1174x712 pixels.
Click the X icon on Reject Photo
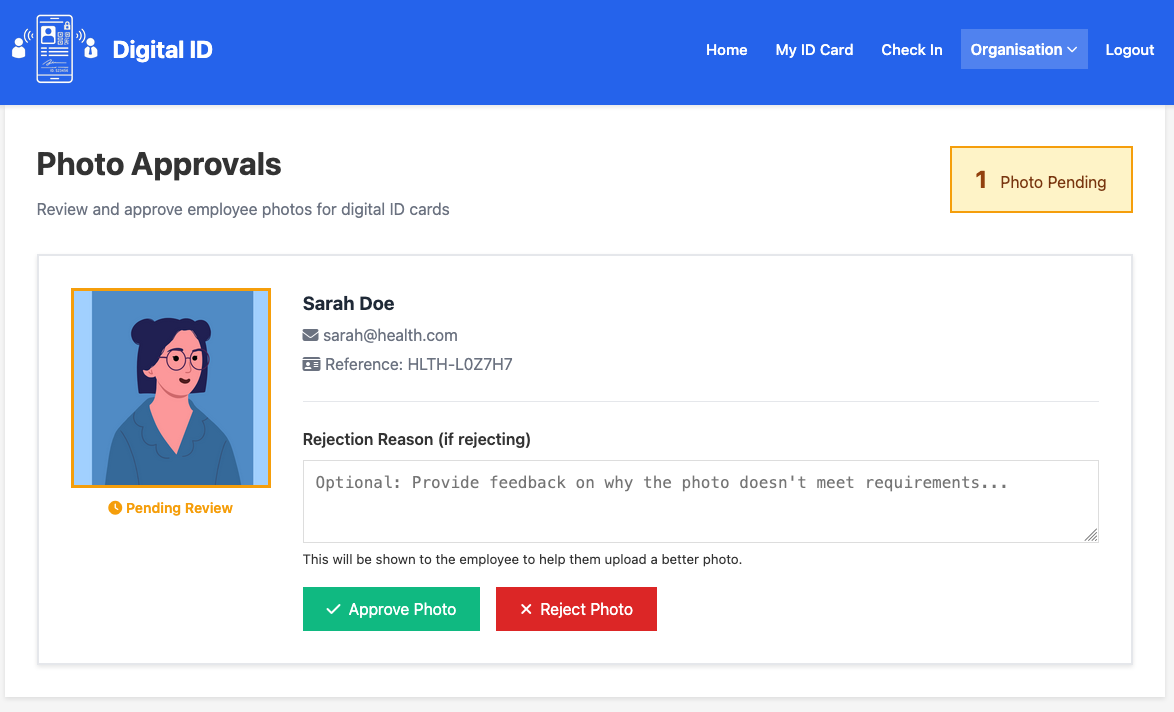pyautogui.click(x=526, y=610)
